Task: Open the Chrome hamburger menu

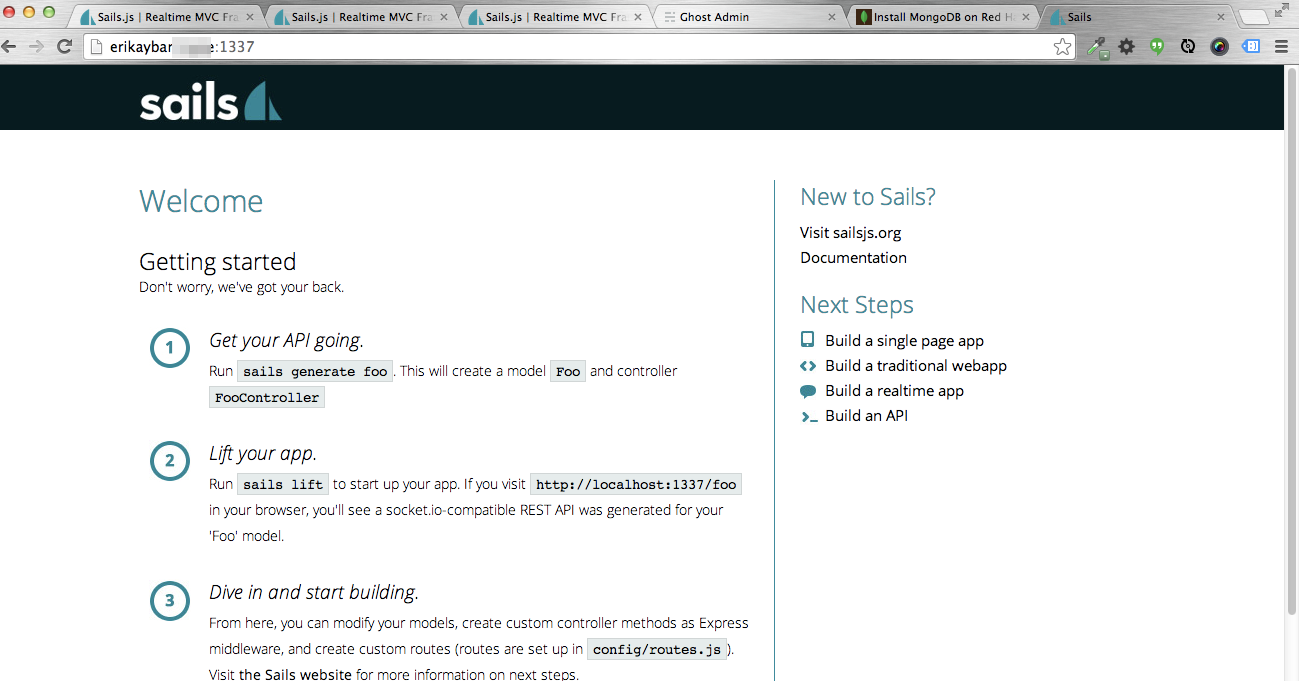Action: click(1281, 46)
